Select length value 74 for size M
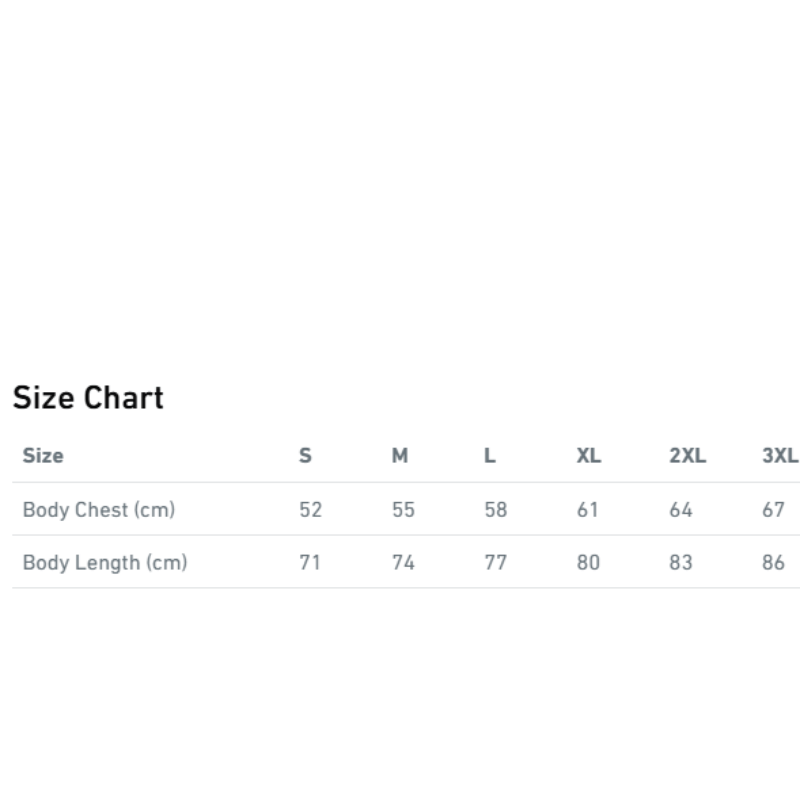 click(x=403, y=562)
